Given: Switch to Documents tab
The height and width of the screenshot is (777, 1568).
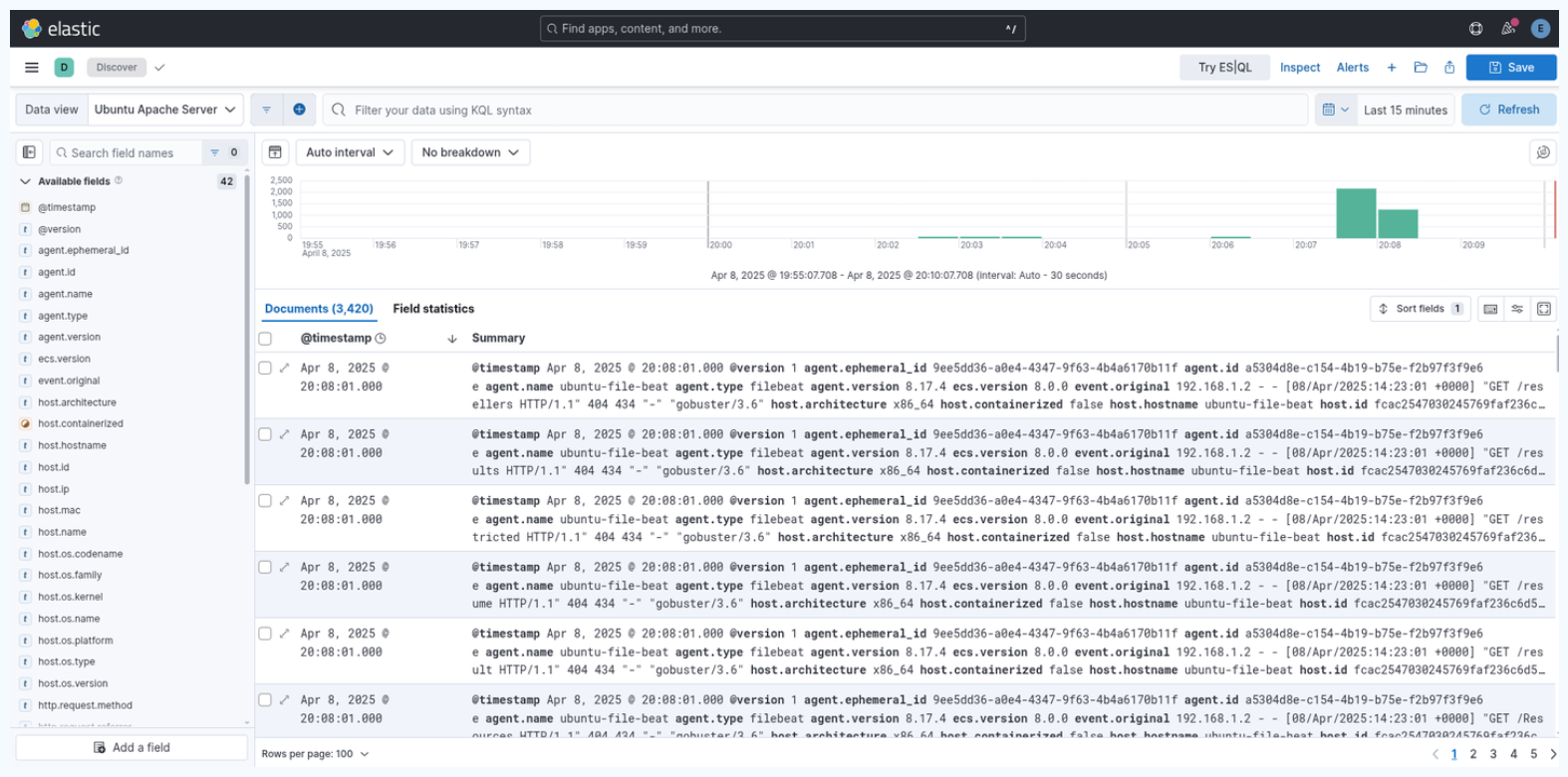Looking at the screenshot, I should (x=319, y=309).
